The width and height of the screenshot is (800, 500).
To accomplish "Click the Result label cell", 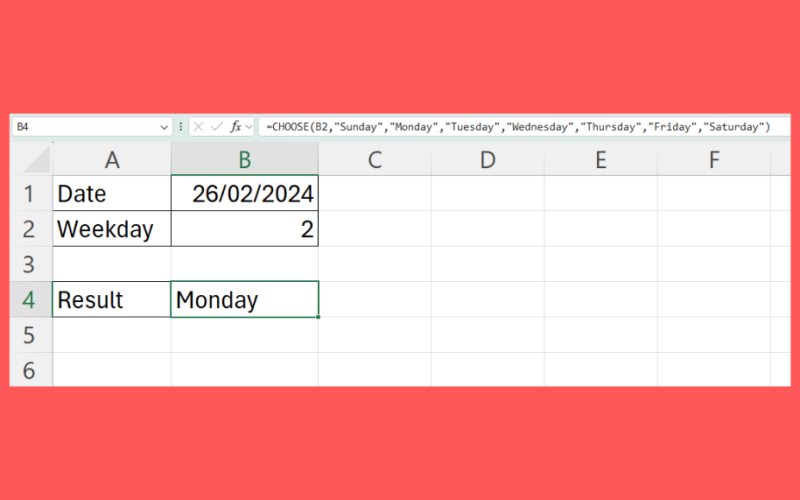I will [111, 299].
